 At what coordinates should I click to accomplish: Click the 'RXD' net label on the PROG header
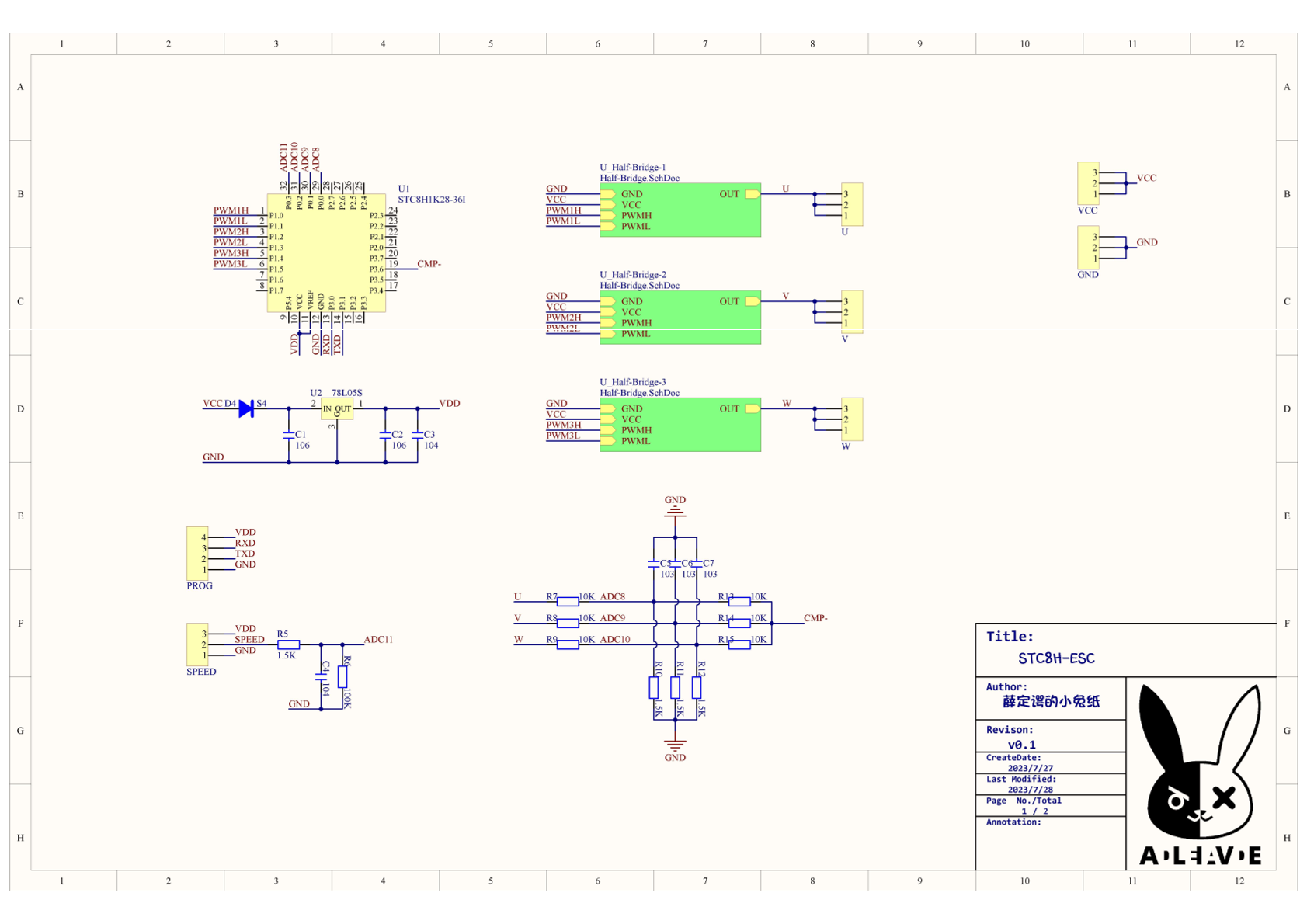245,543
